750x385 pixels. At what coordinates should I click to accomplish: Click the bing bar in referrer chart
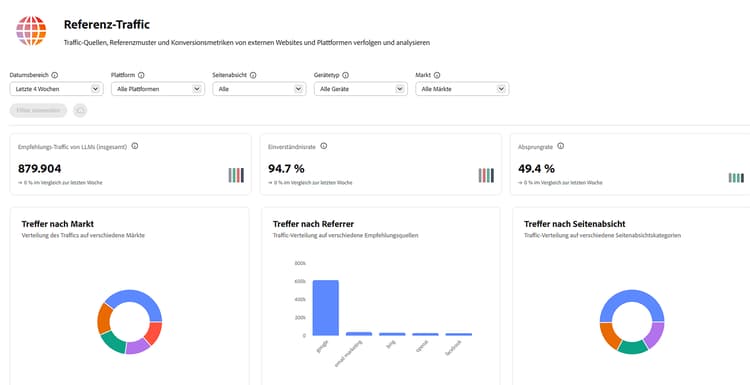[392, 334]
